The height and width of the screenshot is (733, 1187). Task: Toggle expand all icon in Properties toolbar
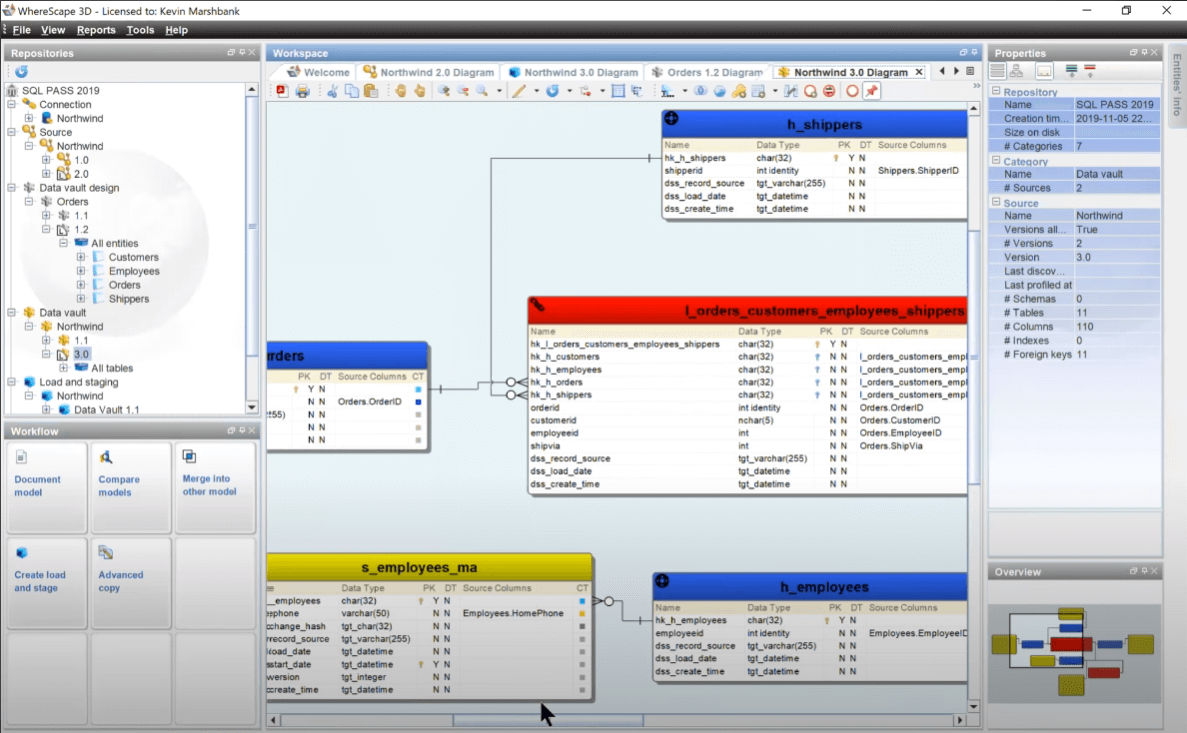[x=1071, y=71]
